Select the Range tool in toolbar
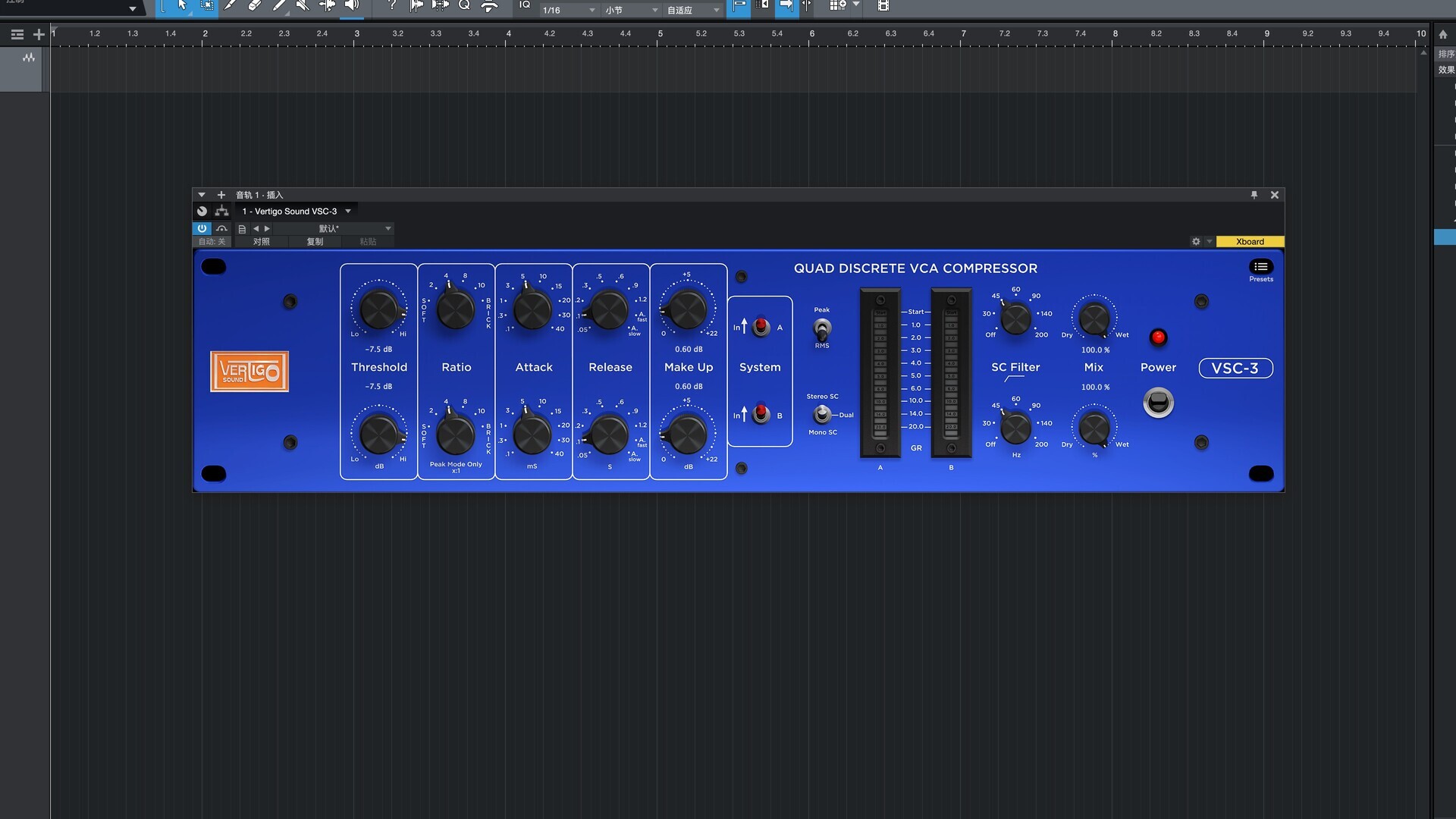This screenshot has height=819, width=1456. (207, 5)
